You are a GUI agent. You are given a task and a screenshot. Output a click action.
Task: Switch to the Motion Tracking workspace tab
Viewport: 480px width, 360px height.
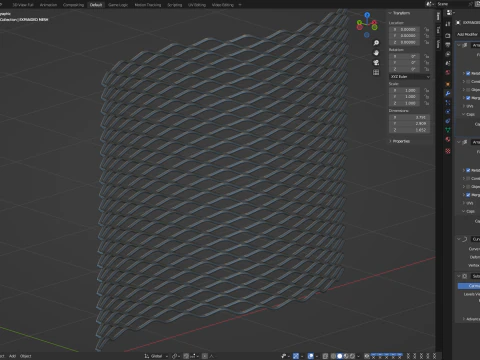148,5
